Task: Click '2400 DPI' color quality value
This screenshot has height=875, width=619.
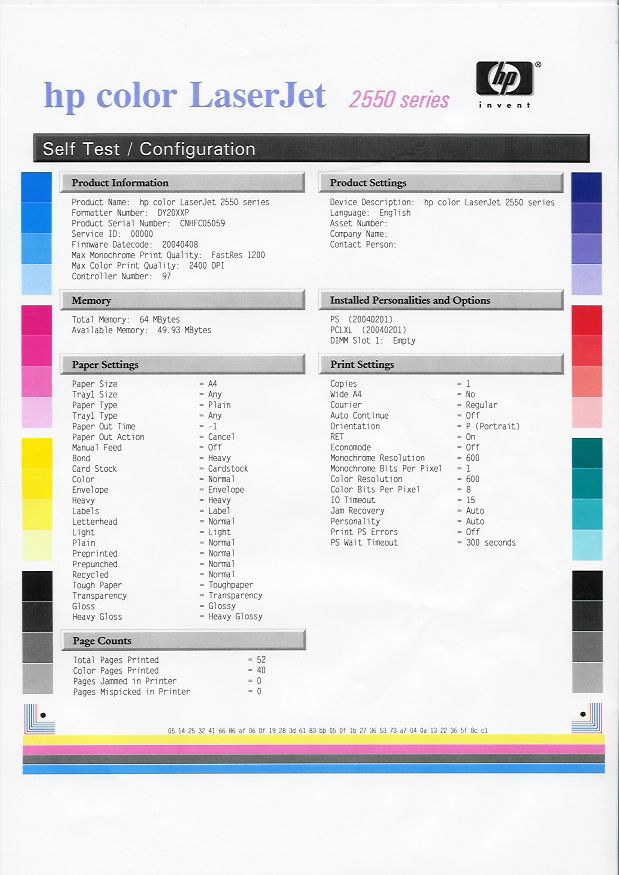Action: coord(206,266)
